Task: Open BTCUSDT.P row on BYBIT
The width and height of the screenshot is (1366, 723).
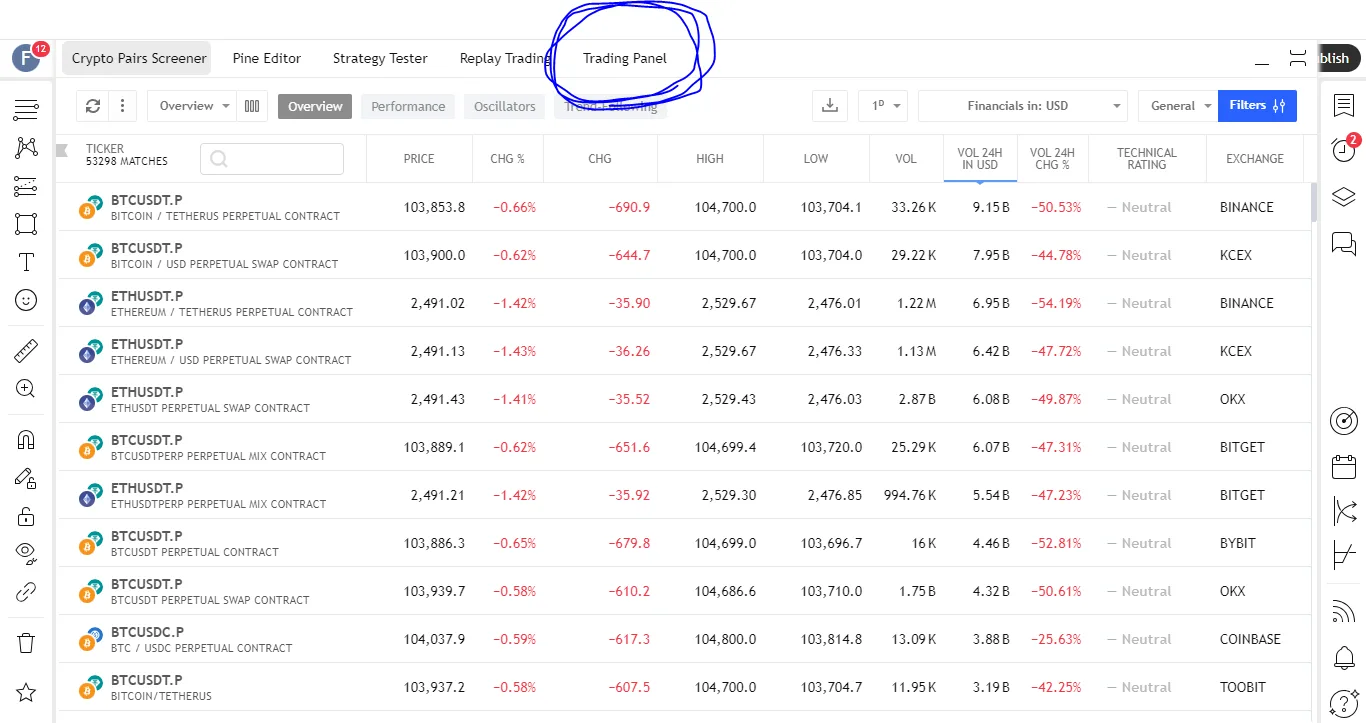Action: pyautogui.click(x=681, y=543)
